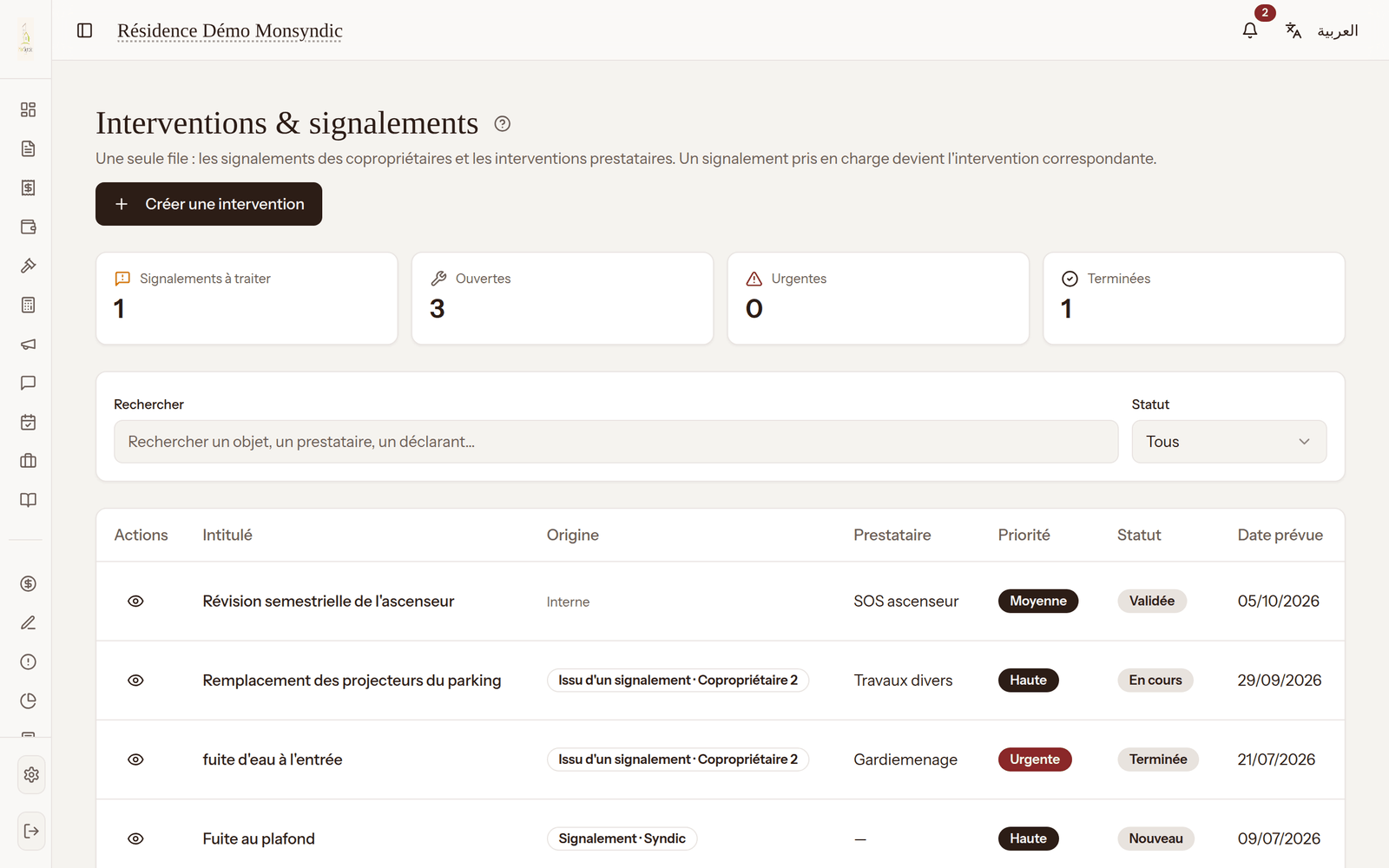
Task: Select the Ouvertes summary card
Action: pyautogui.click(x=563, y=299)
